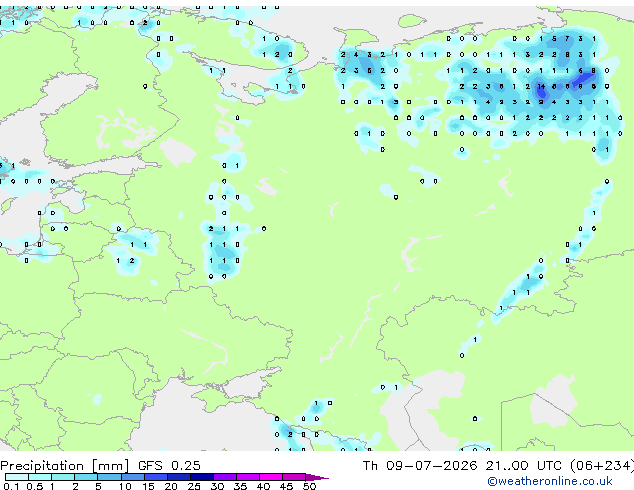This screenshot has width=634, height=490.
Task: Click the 1–2 mm legend swatch
Action: click(x=63, y=477)
